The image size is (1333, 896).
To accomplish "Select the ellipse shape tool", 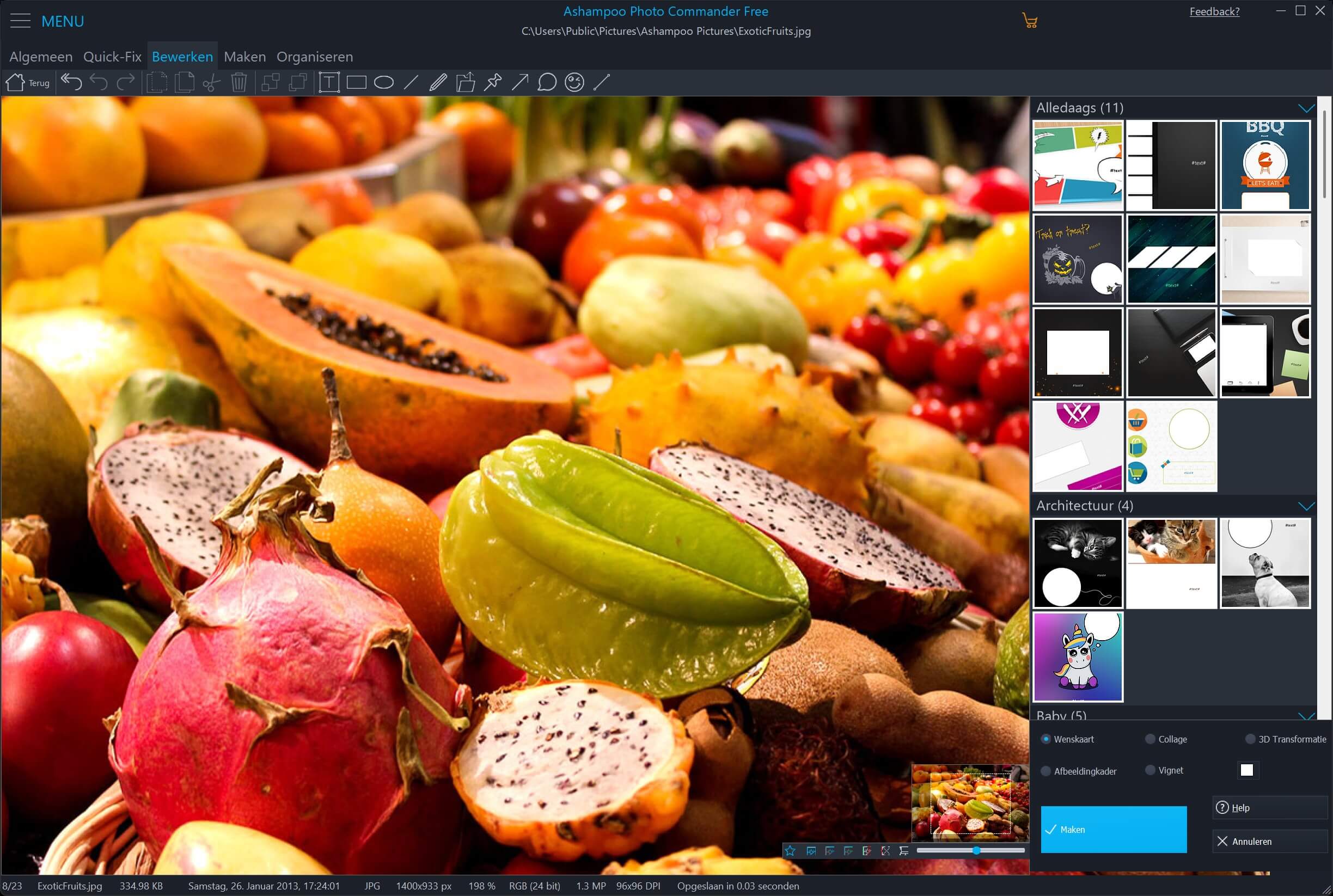I will point(383,82).
